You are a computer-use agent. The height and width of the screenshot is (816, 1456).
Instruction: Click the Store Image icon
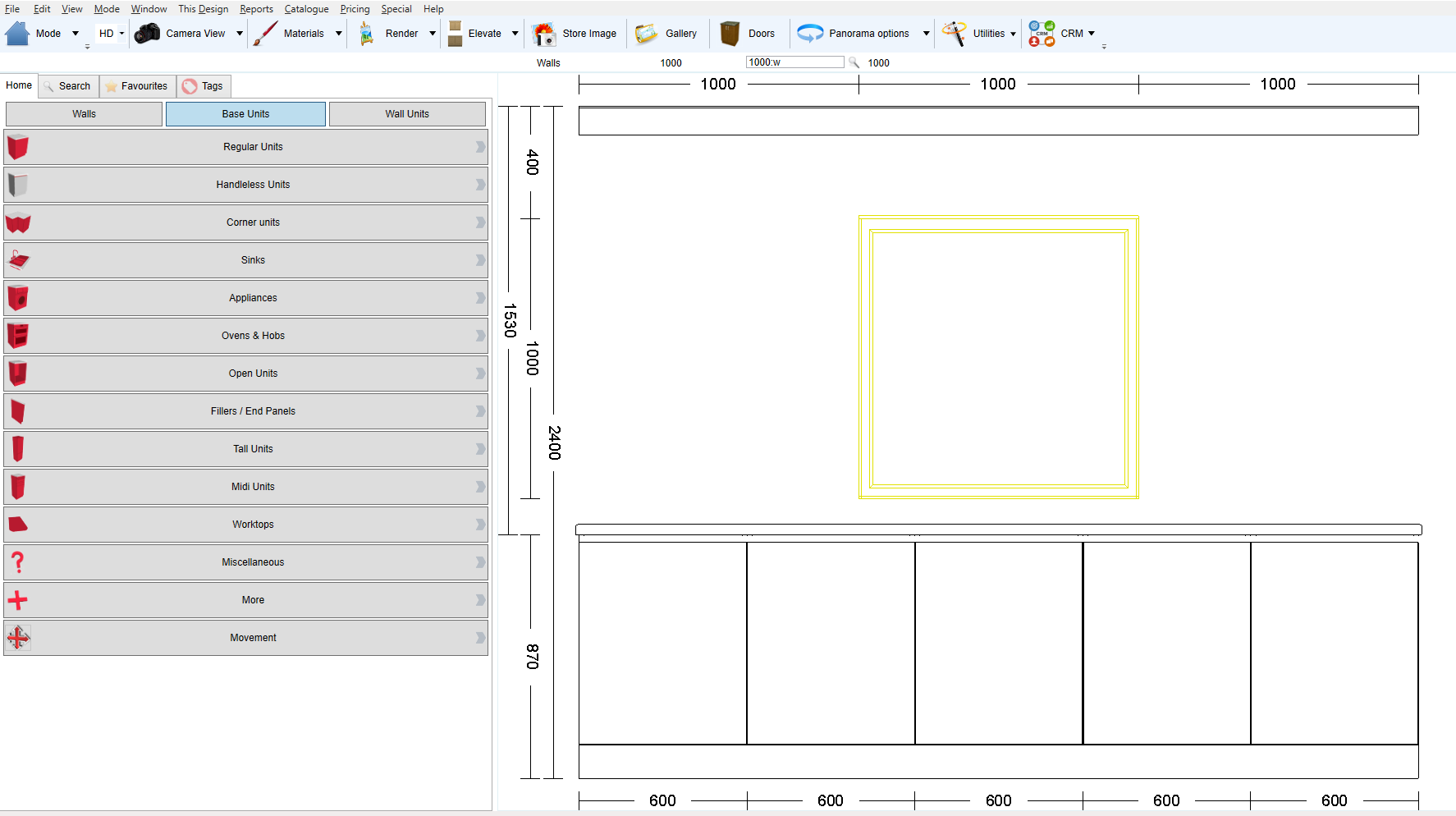(x=543, y=34)
